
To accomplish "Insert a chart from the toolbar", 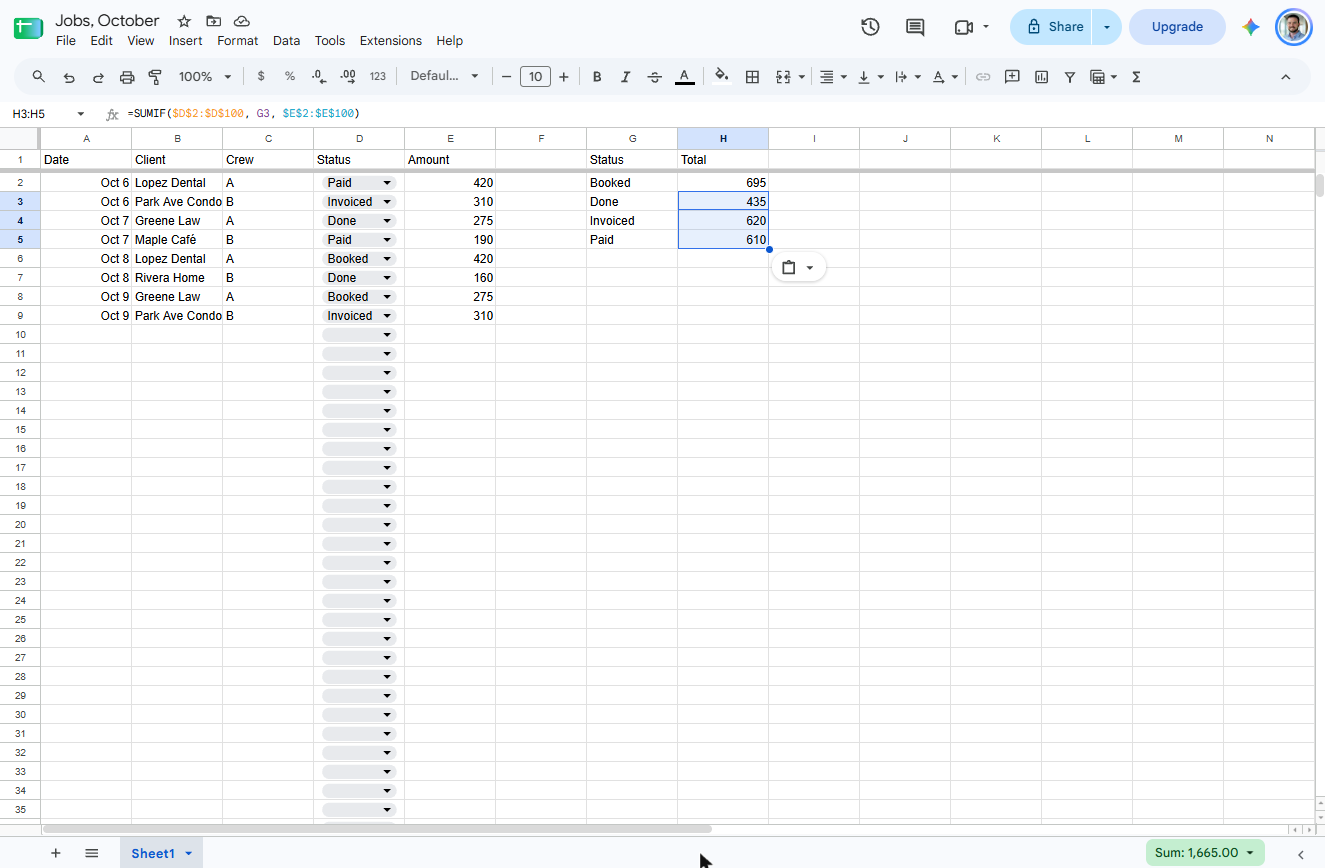I will [x=1041, y=77].
